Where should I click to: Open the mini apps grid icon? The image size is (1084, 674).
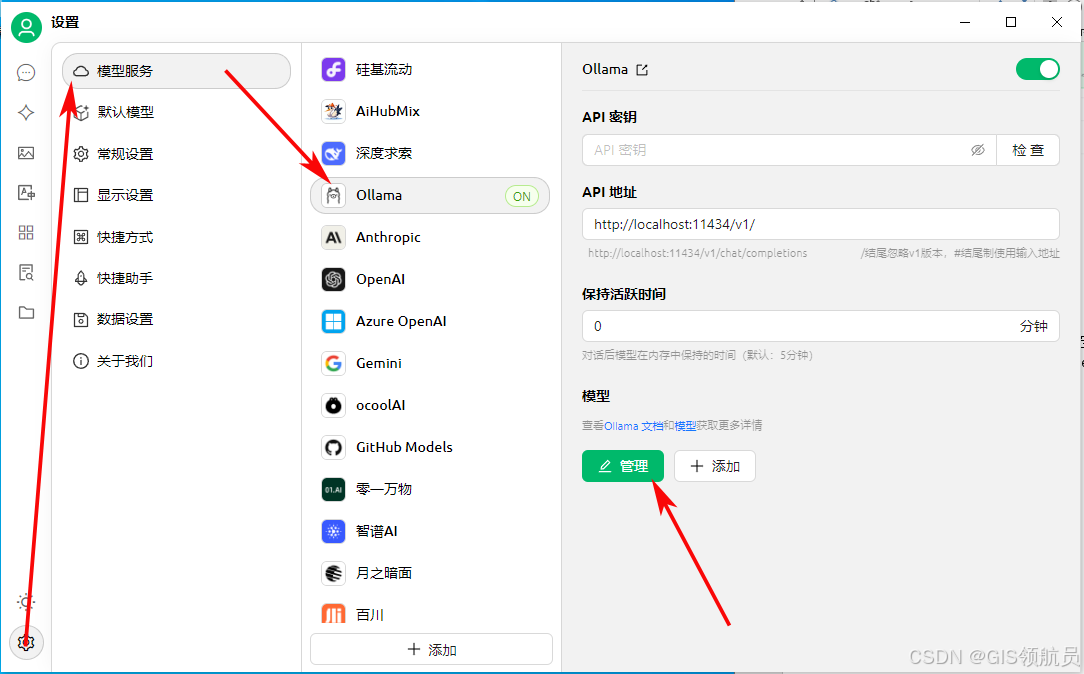[x=26, y=232]
